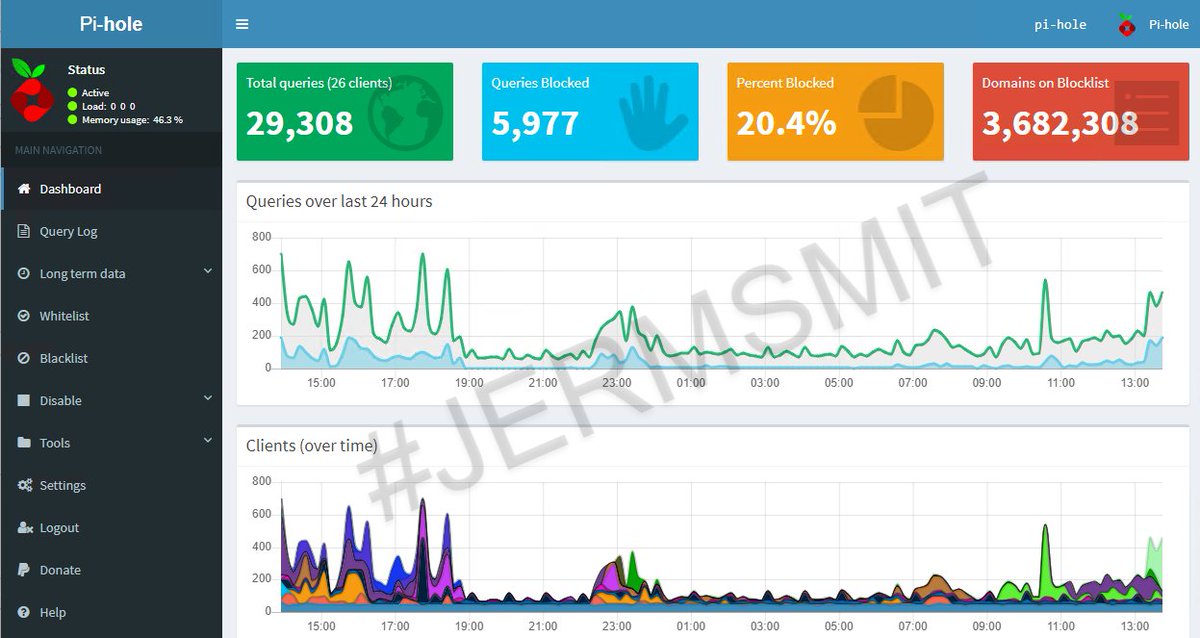Click the pi-hole hostname text in header

pyautogui.click(x=1060, y=25)
